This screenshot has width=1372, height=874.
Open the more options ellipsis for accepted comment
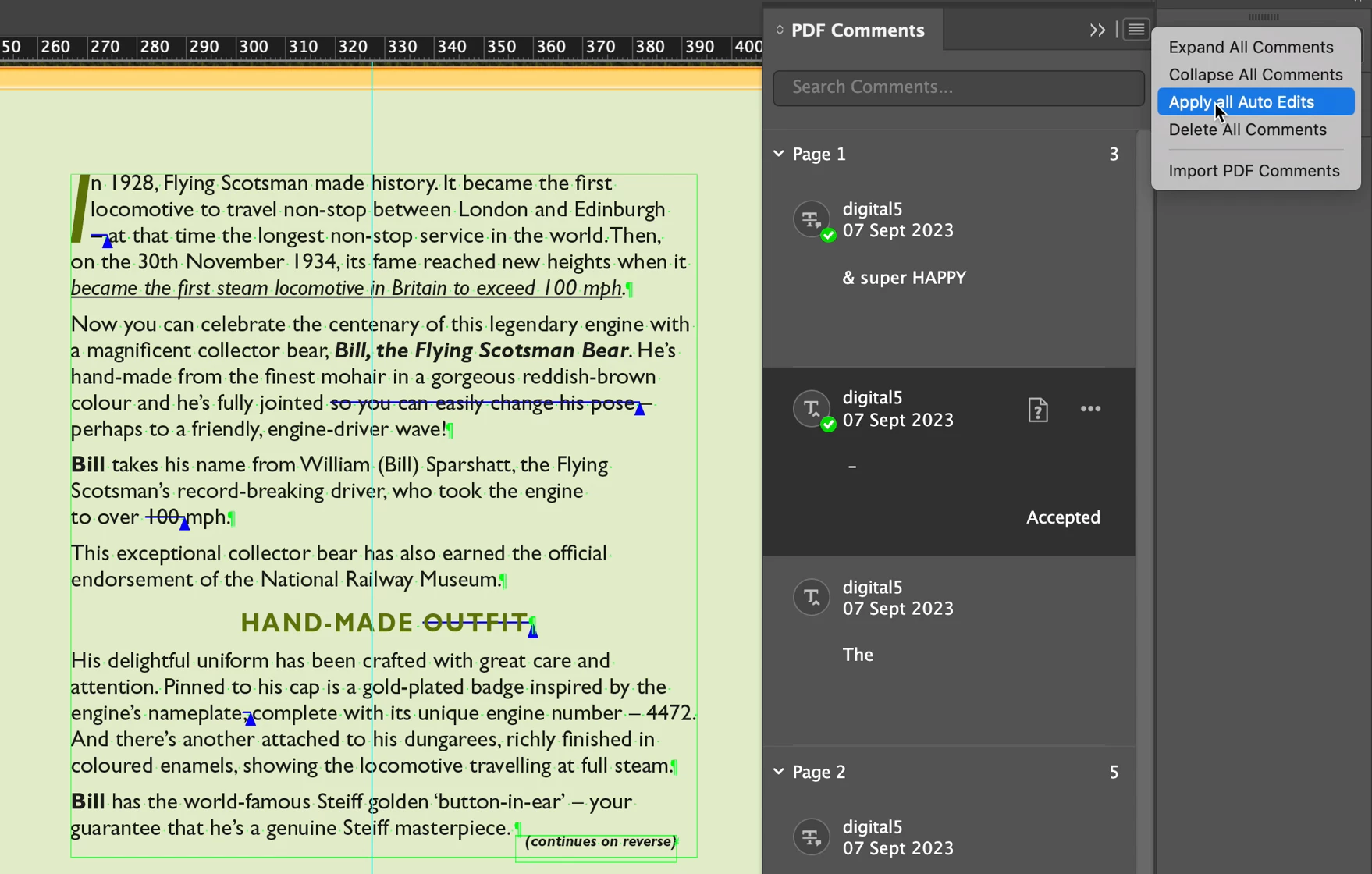tap(1090, 408)
